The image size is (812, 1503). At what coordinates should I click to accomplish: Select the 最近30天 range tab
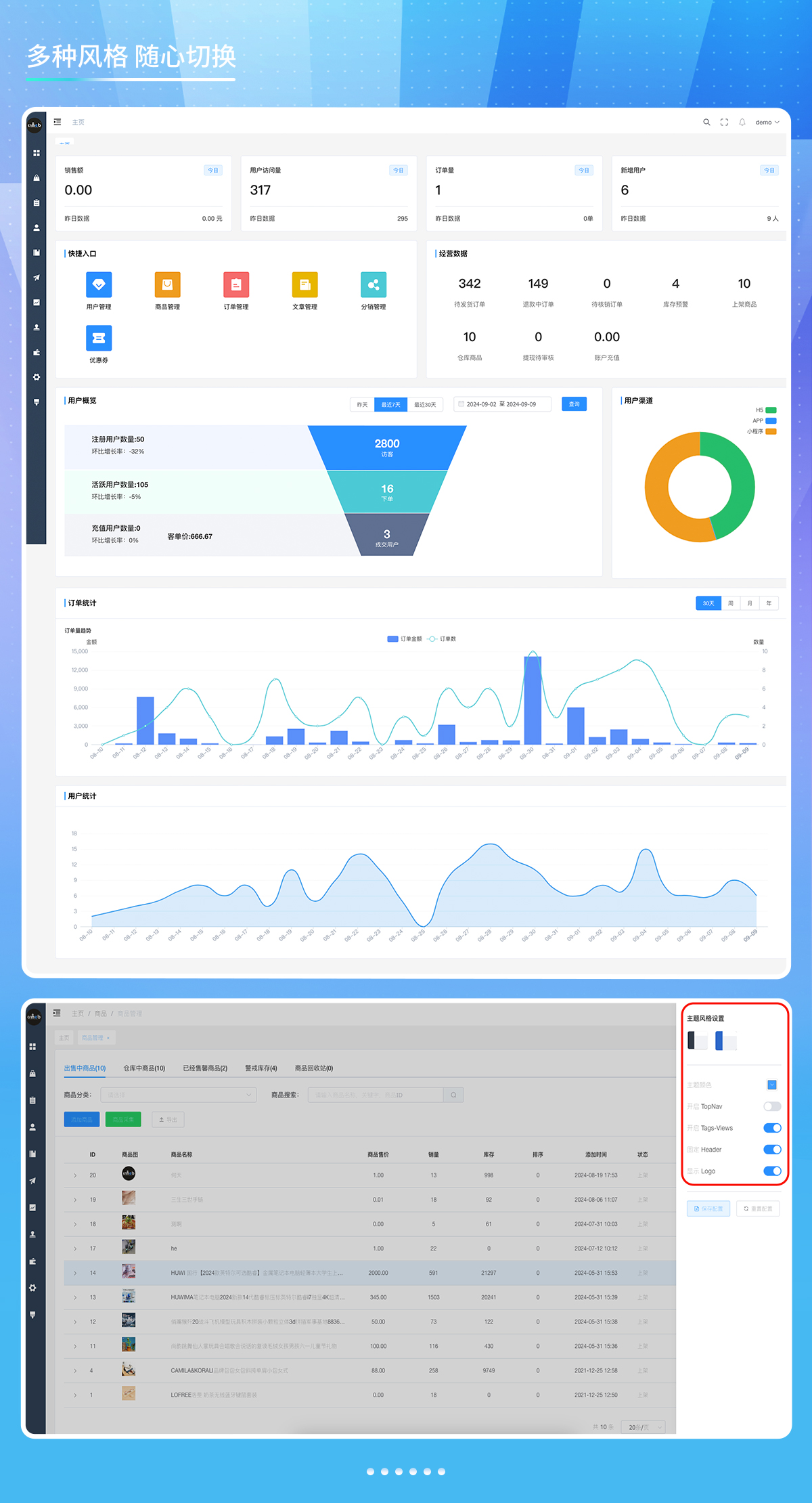[x=425, y=405]
